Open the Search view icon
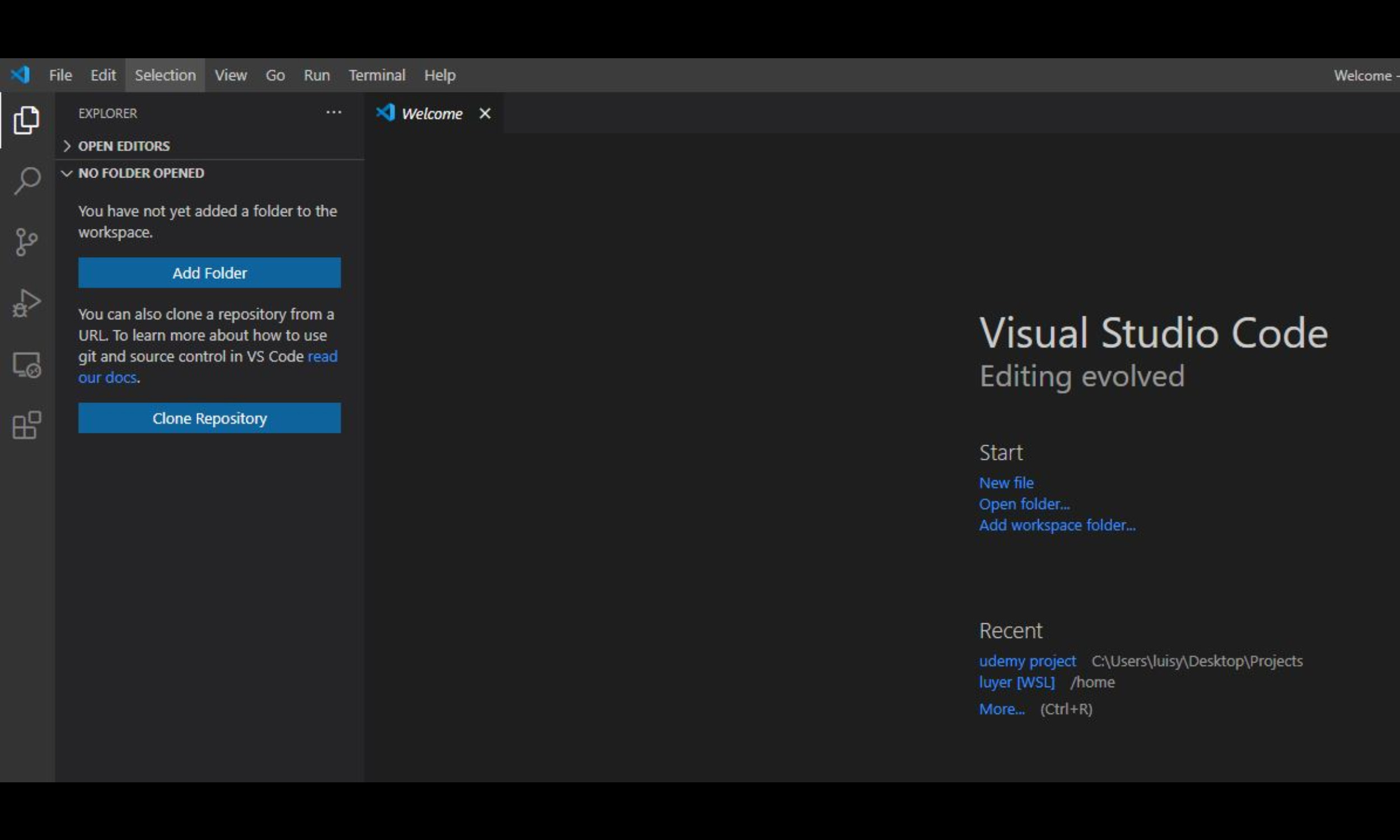 coord(26,181)
